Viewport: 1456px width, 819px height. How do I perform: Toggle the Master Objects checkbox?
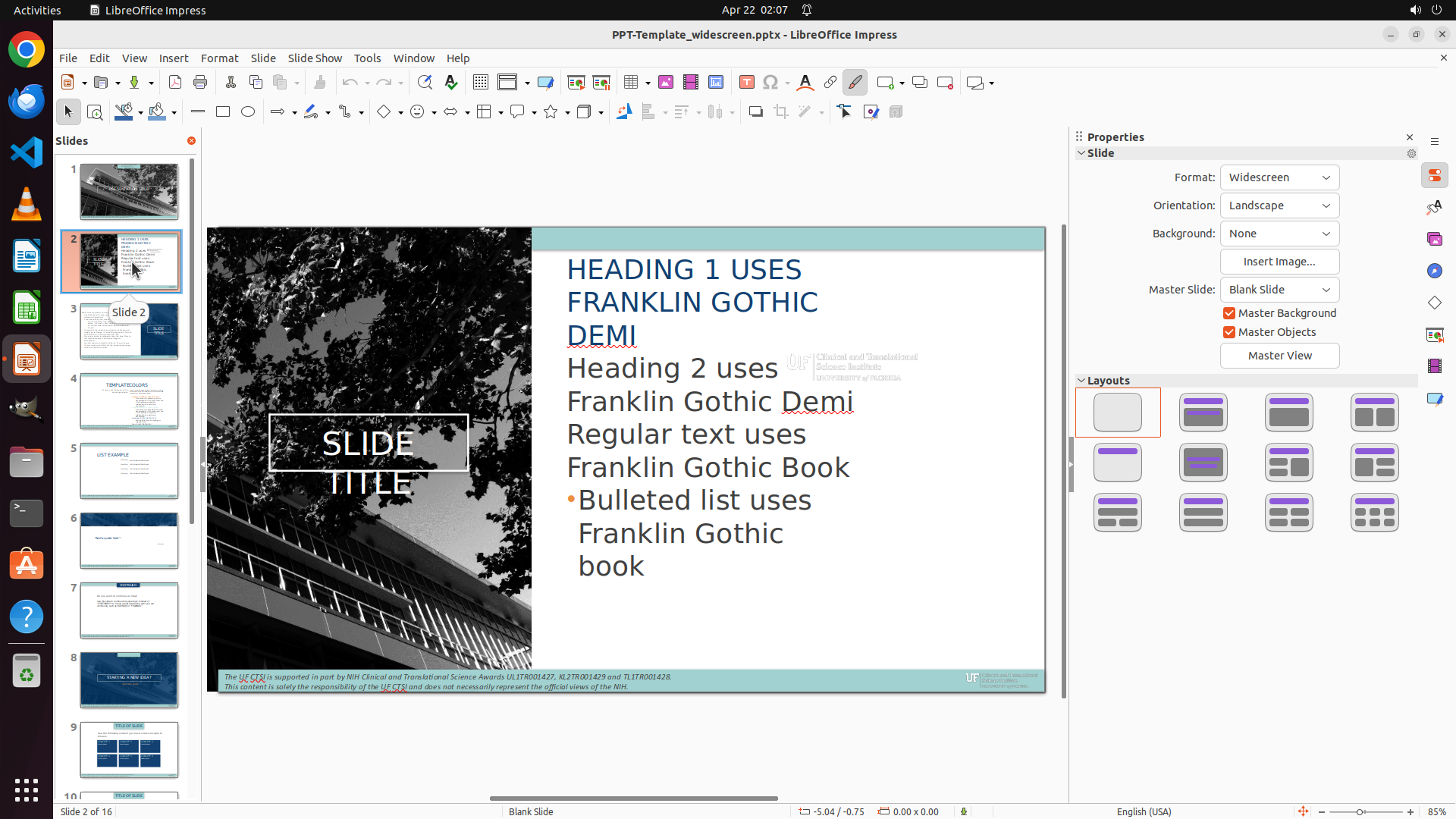click(x=1229, y=332)
